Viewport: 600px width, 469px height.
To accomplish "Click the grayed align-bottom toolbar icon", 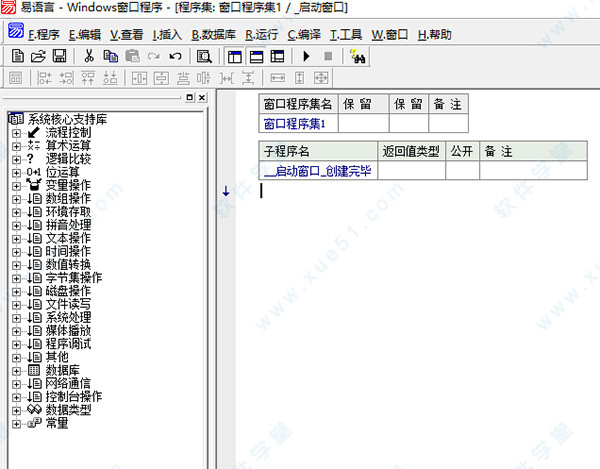I will pos(110,78).
